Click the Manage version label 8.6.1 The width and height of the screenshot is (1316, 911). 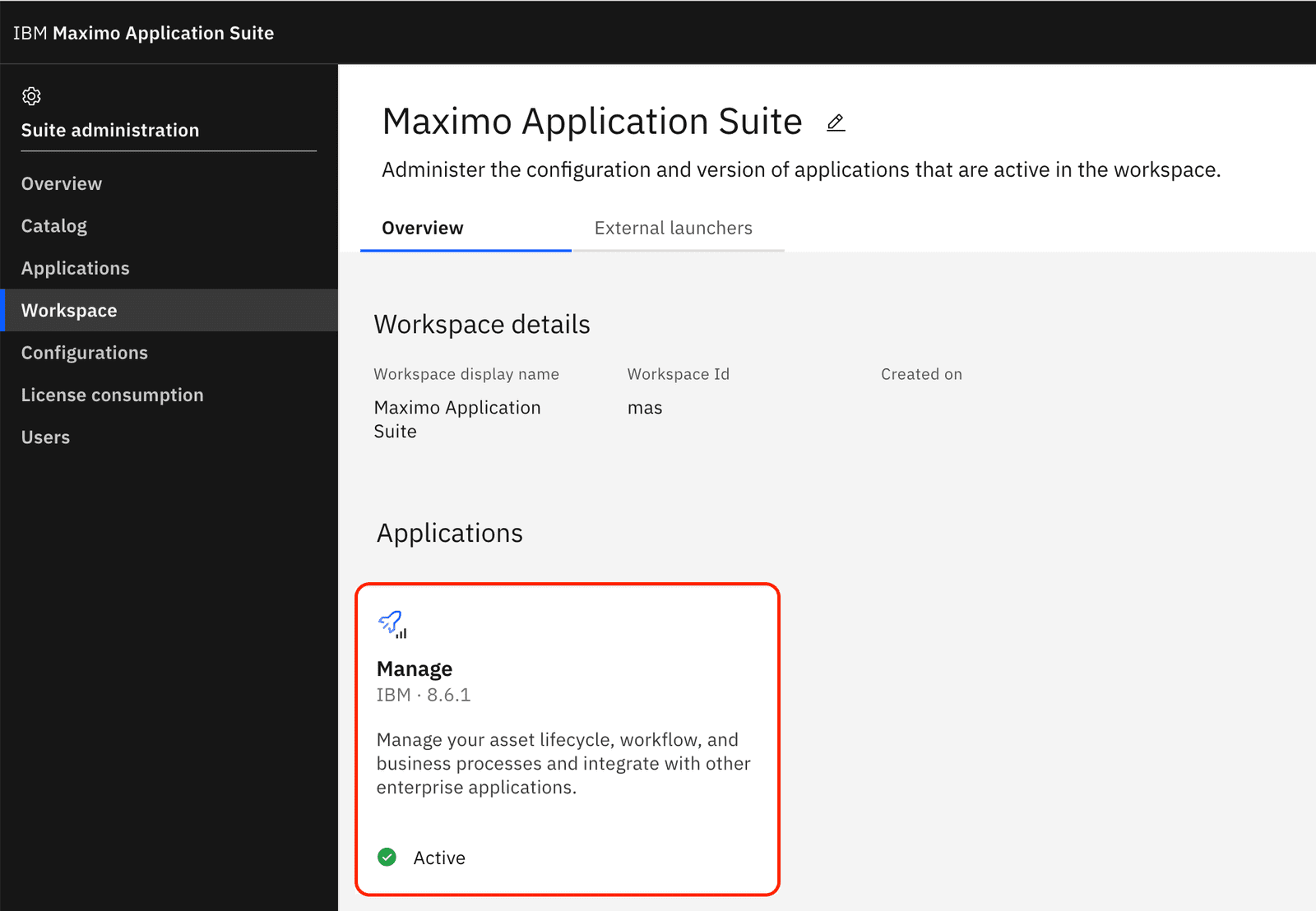pos(450,694)
